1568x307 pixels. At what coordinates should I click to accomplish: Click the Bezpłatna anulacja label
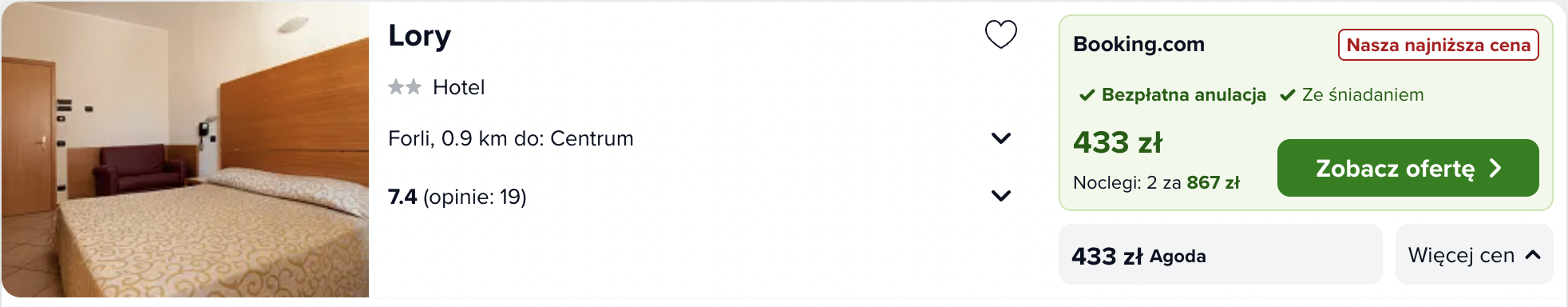point(1183,95)
